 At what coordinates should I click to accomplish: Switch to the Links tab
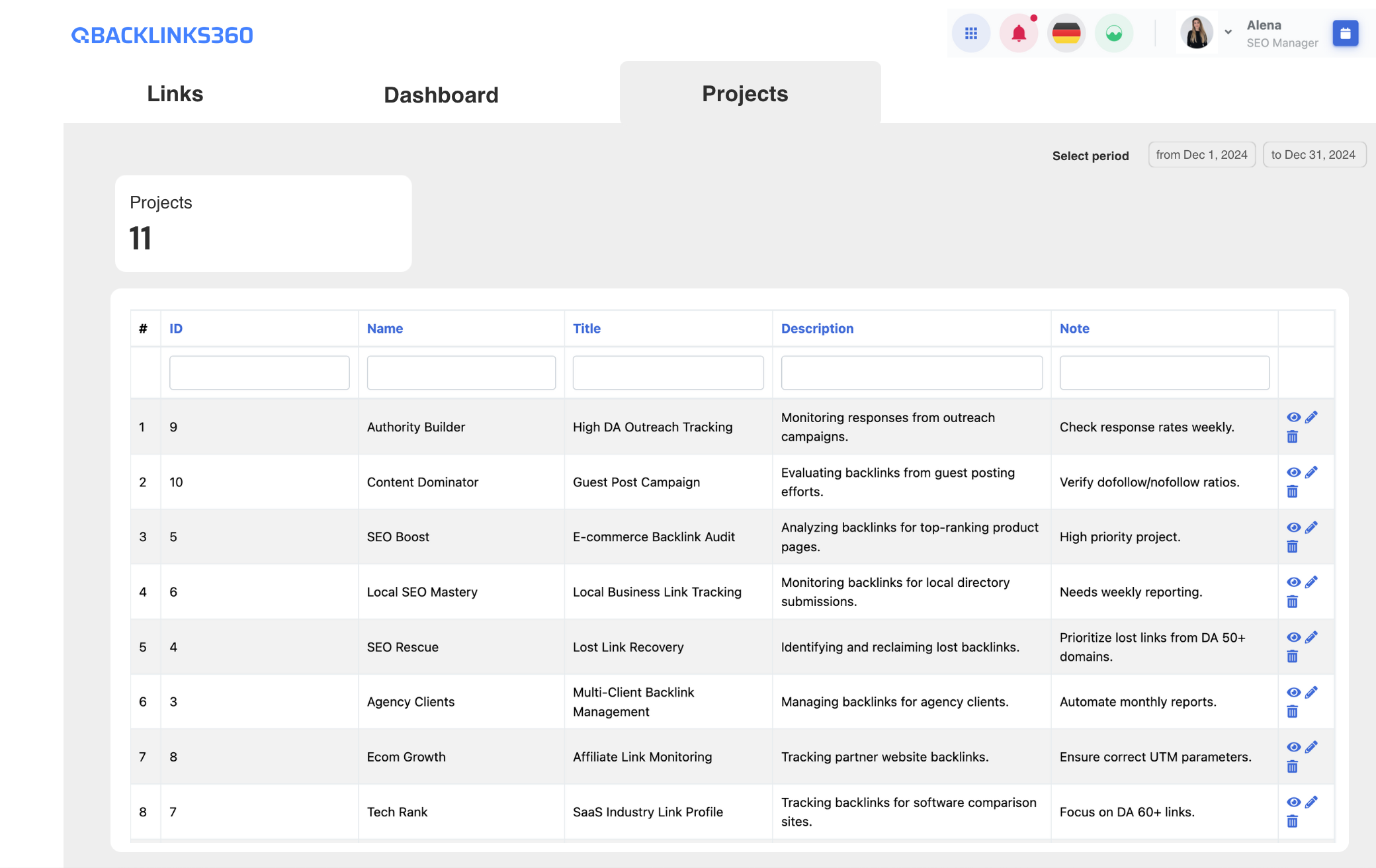click(175, 93)
